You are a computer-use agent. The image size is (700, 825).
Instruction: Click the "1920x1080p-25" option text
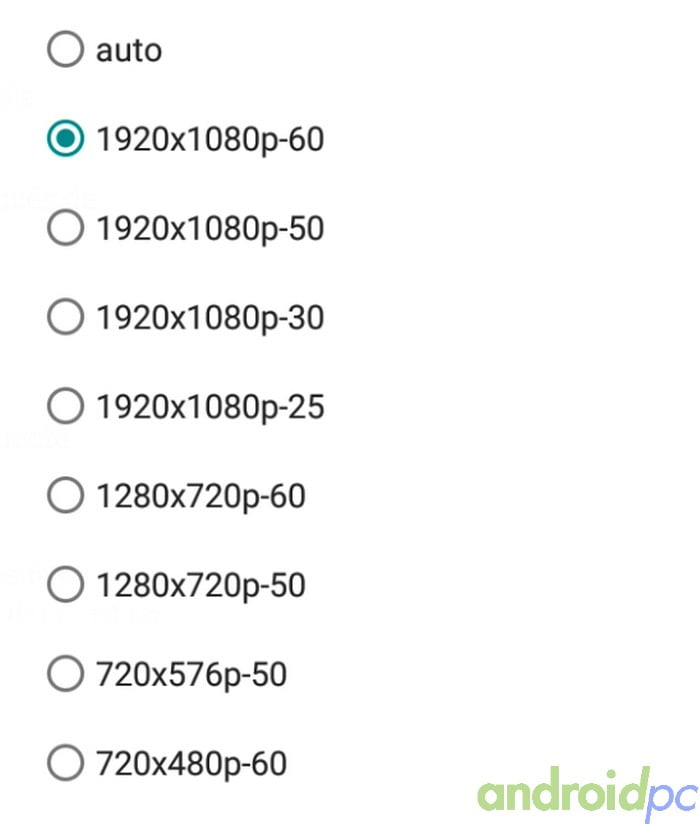click(x=210, y=407)
